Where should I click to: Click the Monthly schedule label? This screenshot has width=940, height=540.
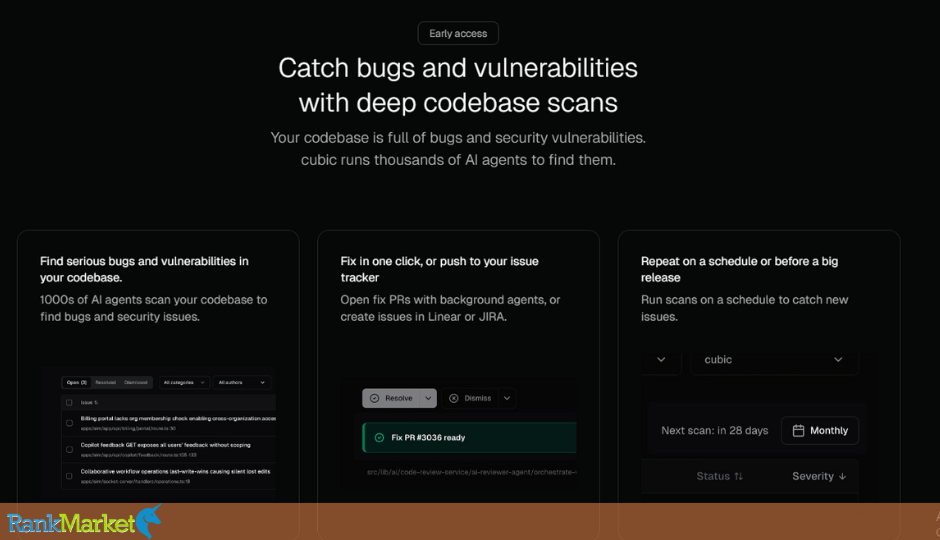(x=828, y=430)
